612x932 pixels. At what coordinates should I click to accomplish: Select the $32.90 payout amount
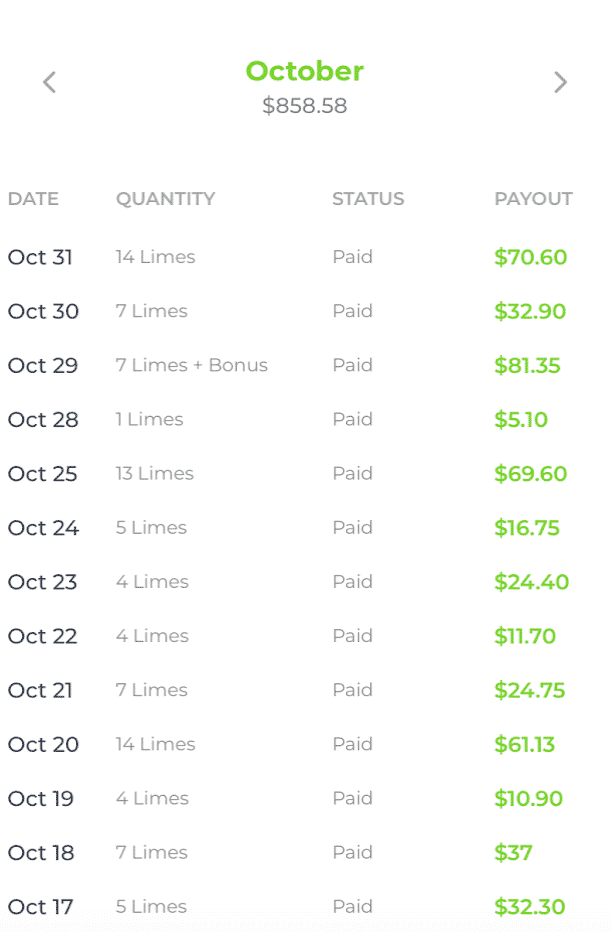pyautogui.click(x=530, y=311)
